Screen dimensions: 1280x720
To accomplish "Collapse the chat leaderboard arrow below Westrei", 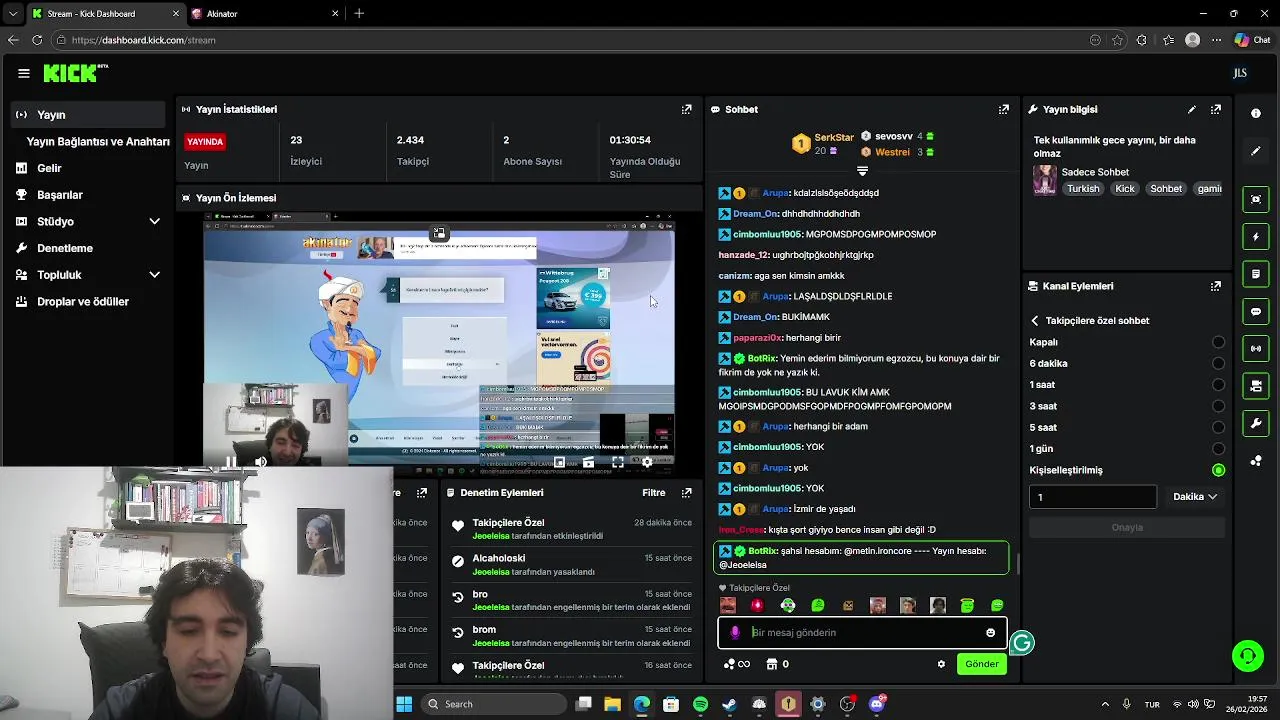I will click(862, 172).
